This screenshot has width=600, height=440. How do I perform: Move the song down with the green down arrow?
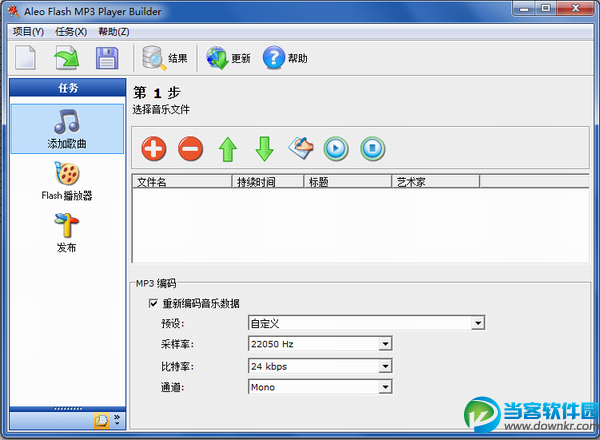[x=264, y=149]
